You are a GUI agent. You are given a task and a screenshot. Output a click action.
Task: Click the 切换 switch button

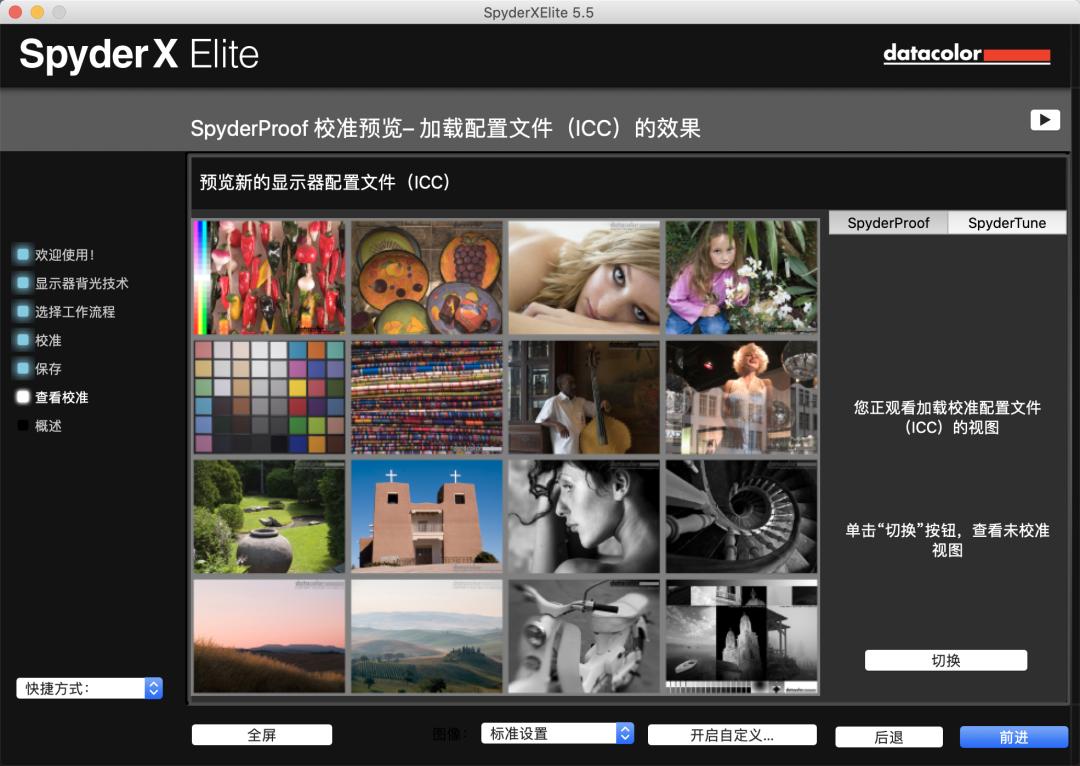946,661
